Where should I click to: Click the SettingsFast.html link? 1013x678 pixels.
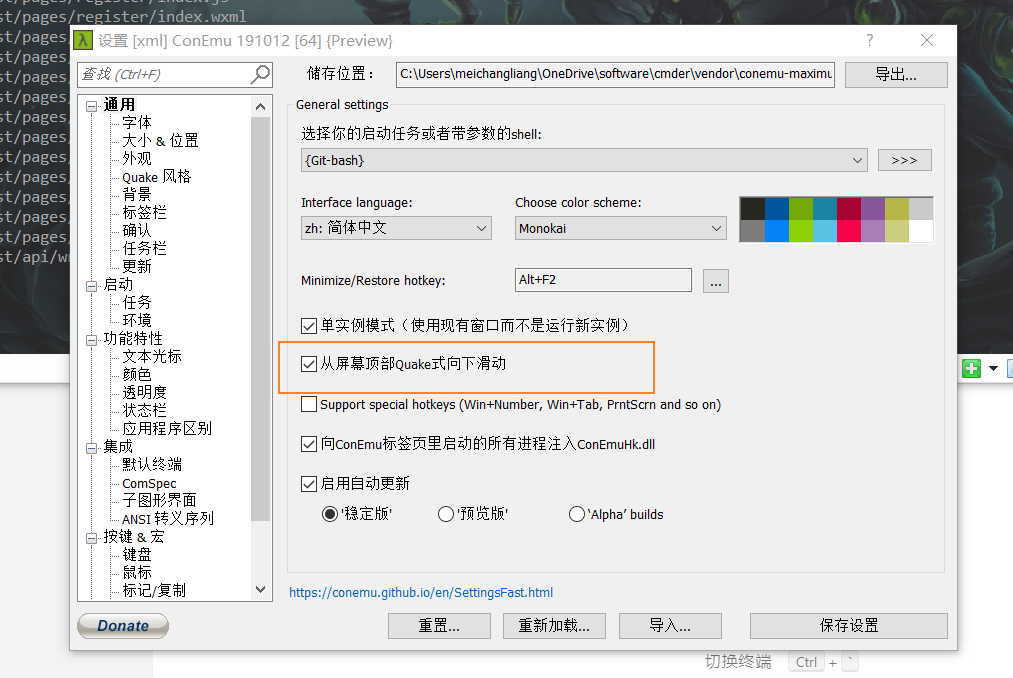point(420,592)
